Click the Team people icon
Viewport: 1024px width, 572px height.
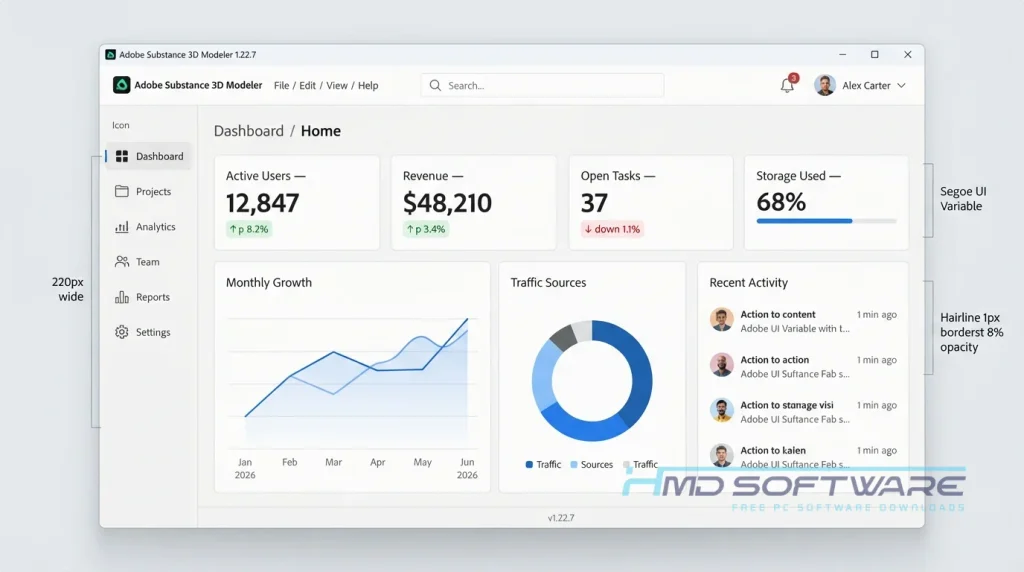pos(121,262)
